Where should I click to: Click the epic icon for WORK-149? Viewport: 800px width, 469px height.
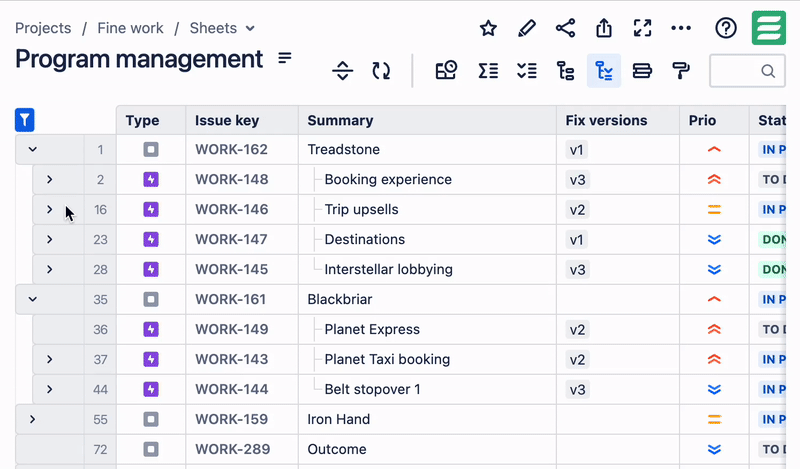(x=151, y=329)
